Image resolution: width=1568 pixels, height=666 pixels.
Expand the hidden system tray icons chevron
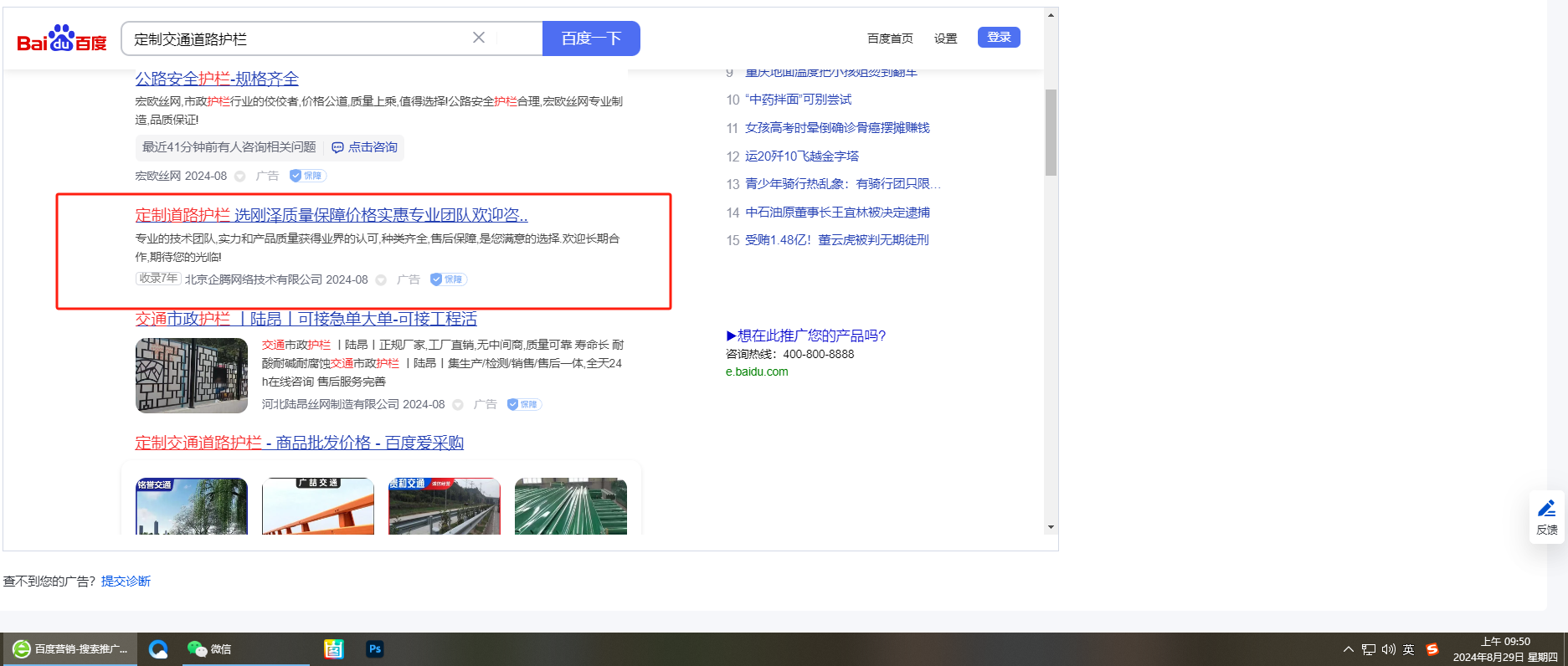click(1348, 649)
